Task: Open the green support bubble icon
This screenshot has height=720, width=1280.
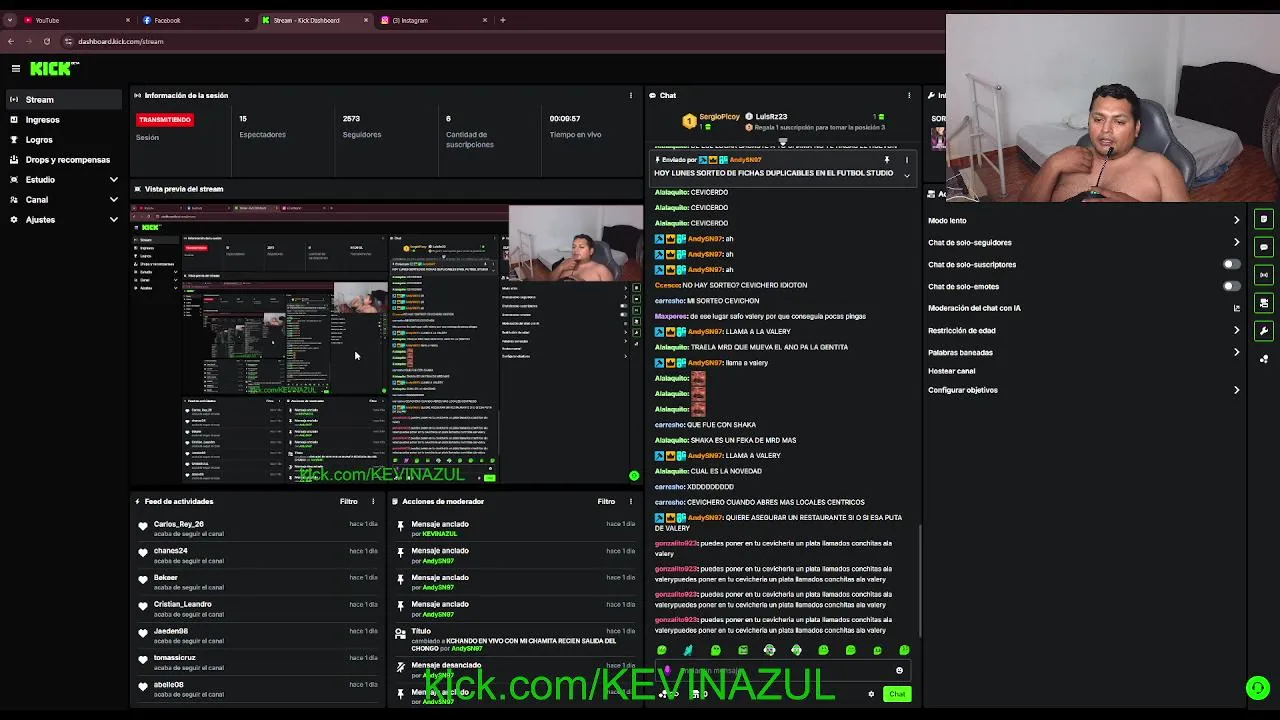Action: click(x=1258, y=687)
